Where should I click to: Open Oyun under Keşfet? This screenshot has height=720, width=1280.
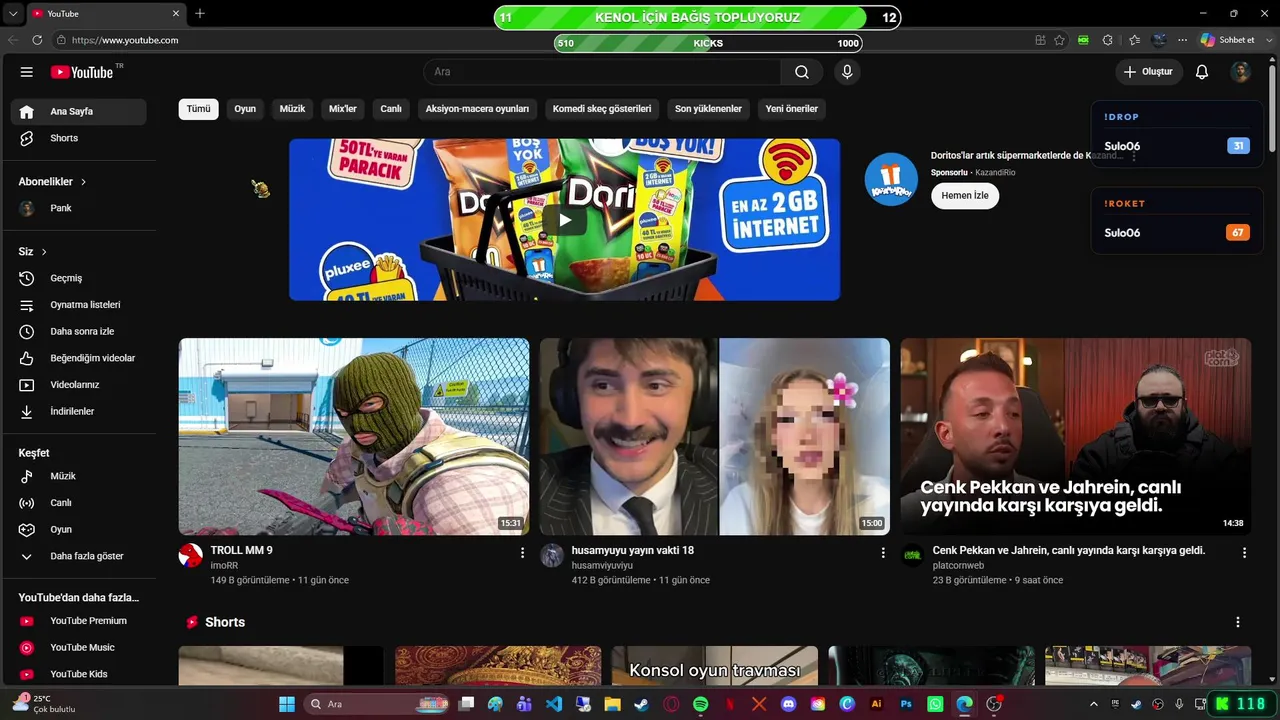click(x=79, y=529)
